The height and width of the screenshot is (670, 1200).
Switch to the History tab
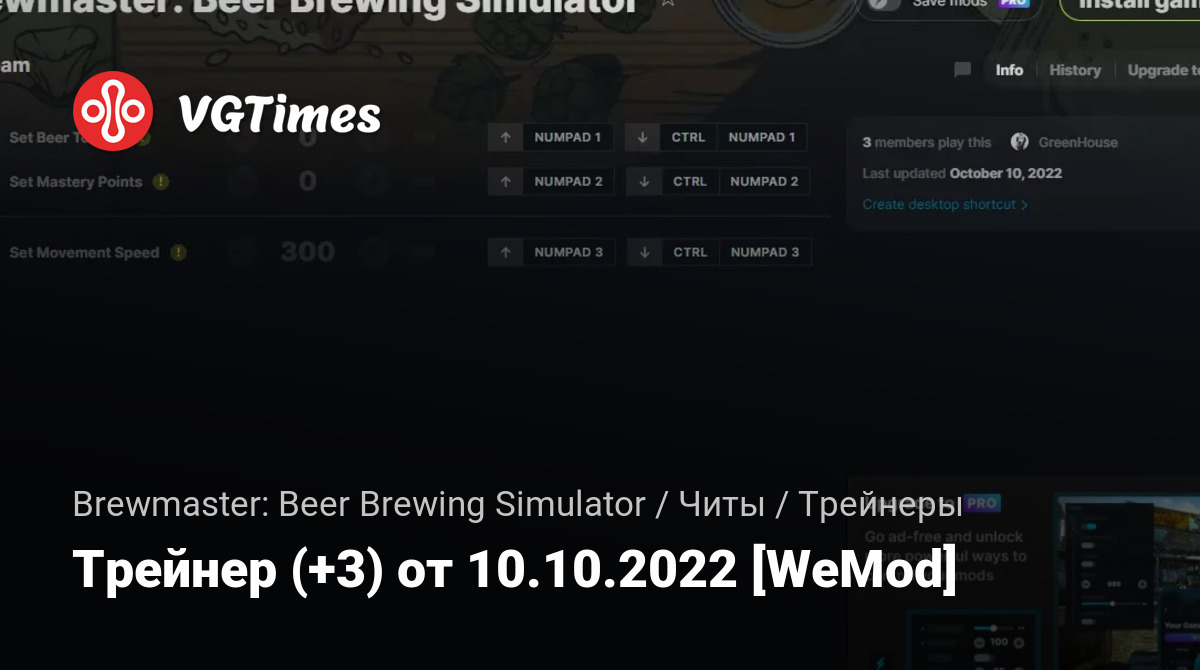click(1075, 70)
